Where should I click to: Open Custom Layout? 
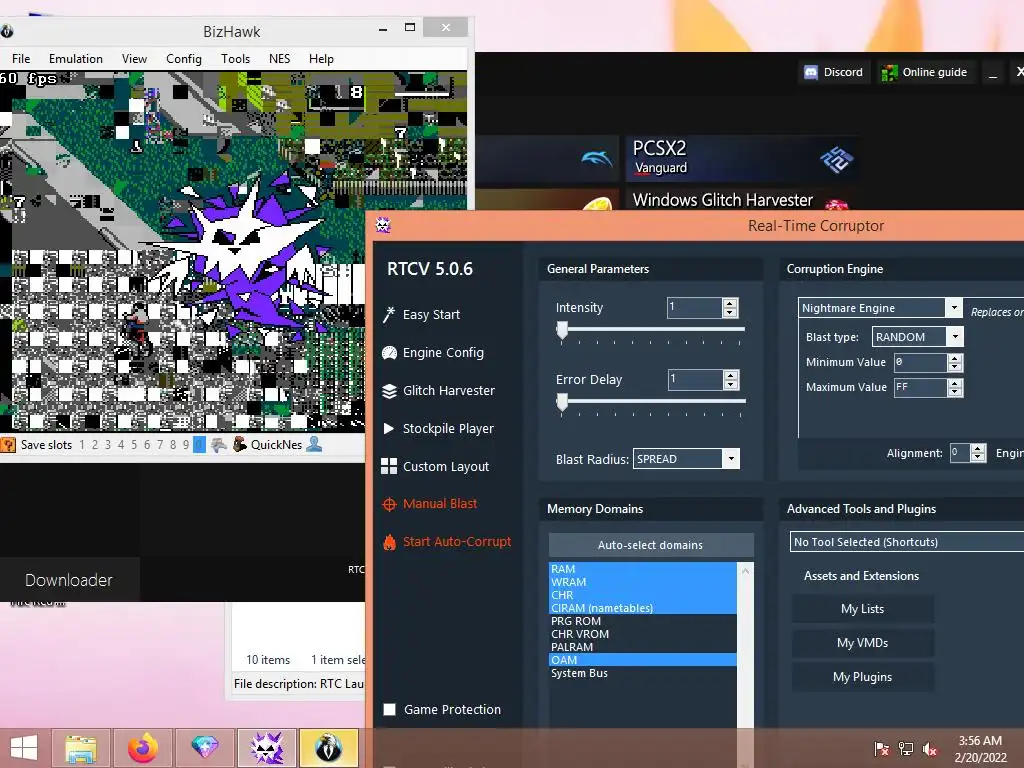coord(435,466)
